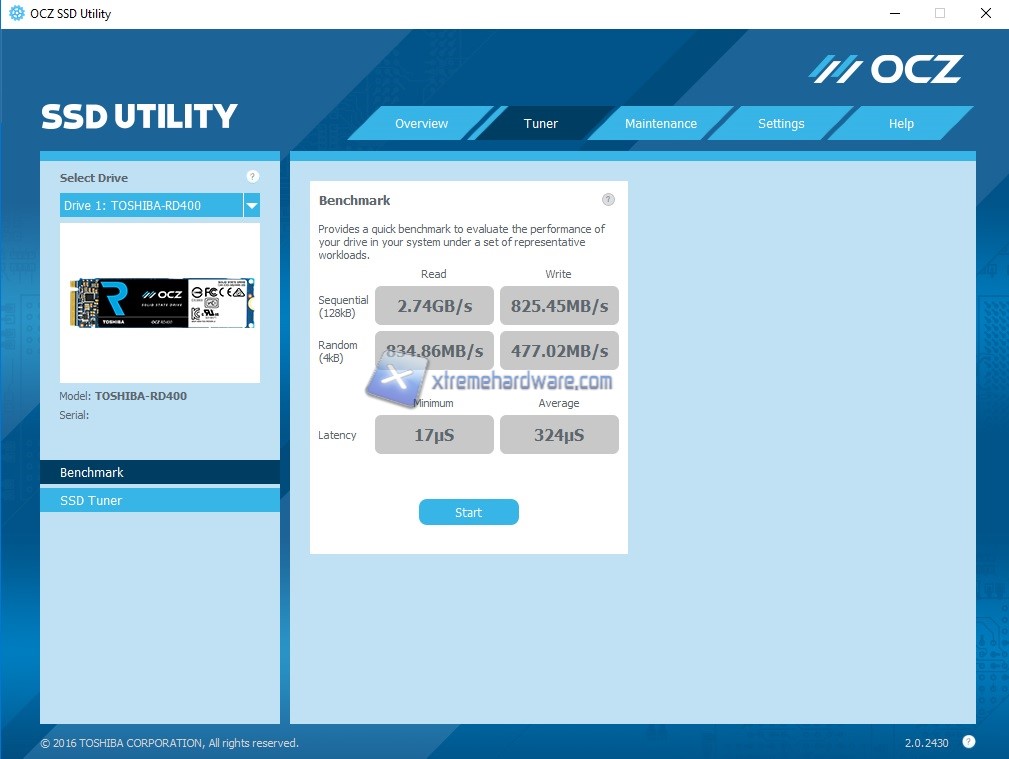Click the sequential read 2.74GB/s result box

coord(434,306)
